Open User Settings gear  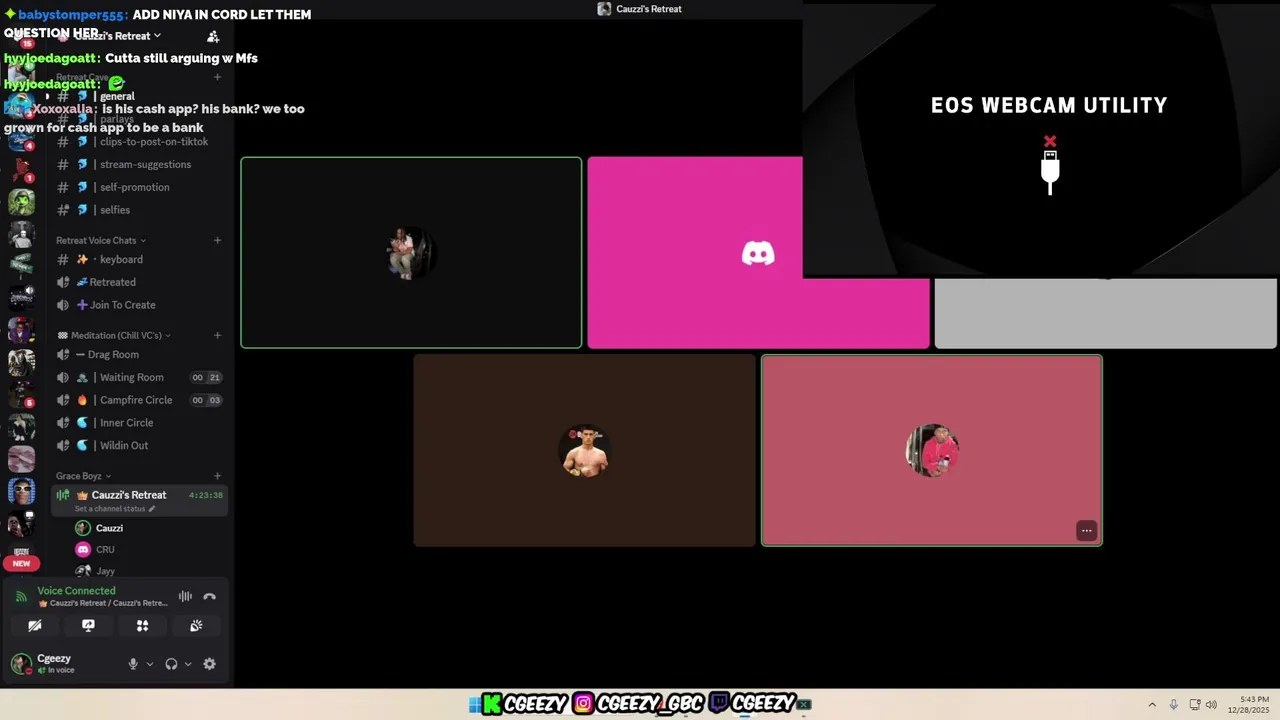point(209,664)
